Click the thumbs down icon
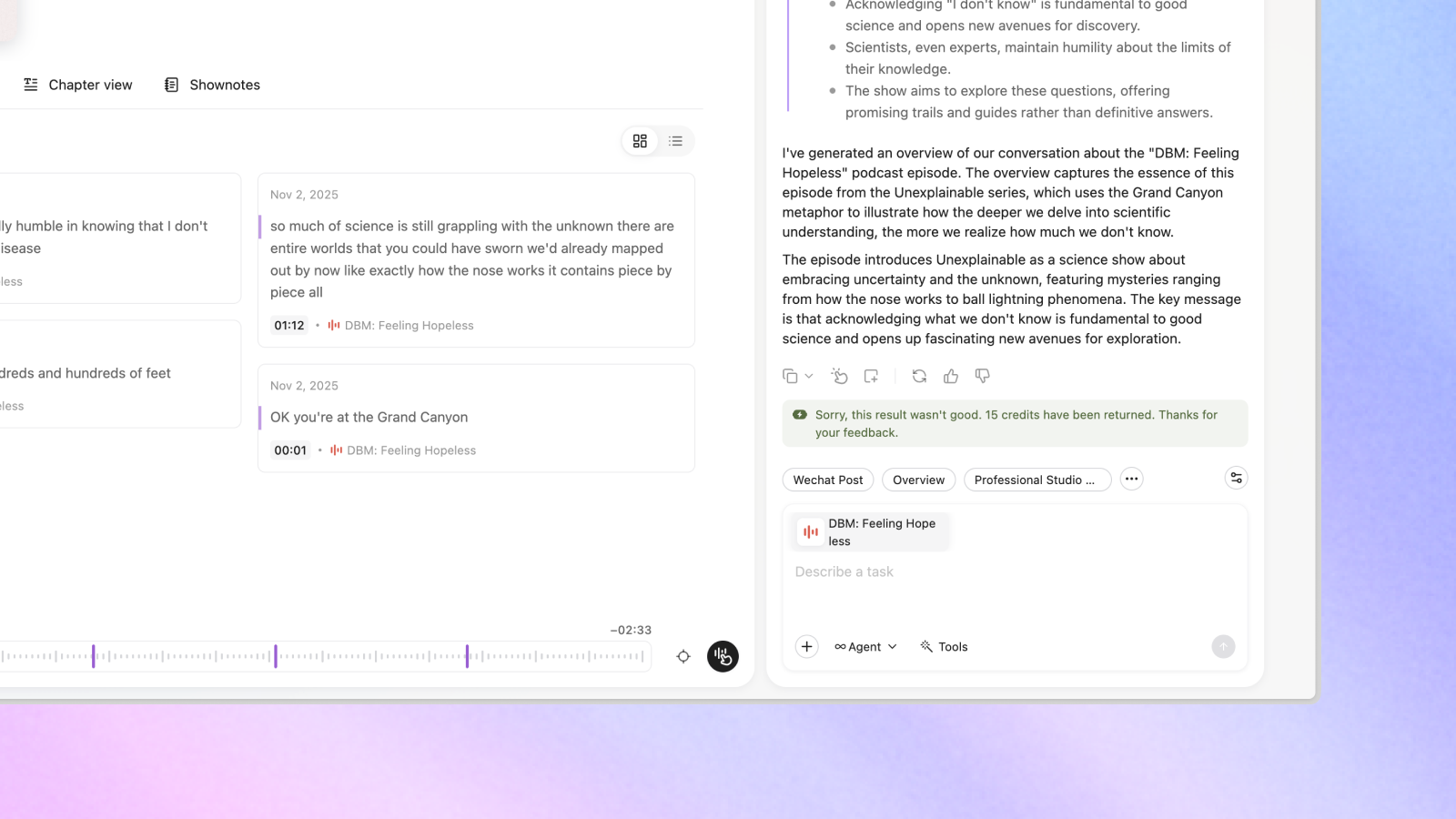 [x=982, y=376]
